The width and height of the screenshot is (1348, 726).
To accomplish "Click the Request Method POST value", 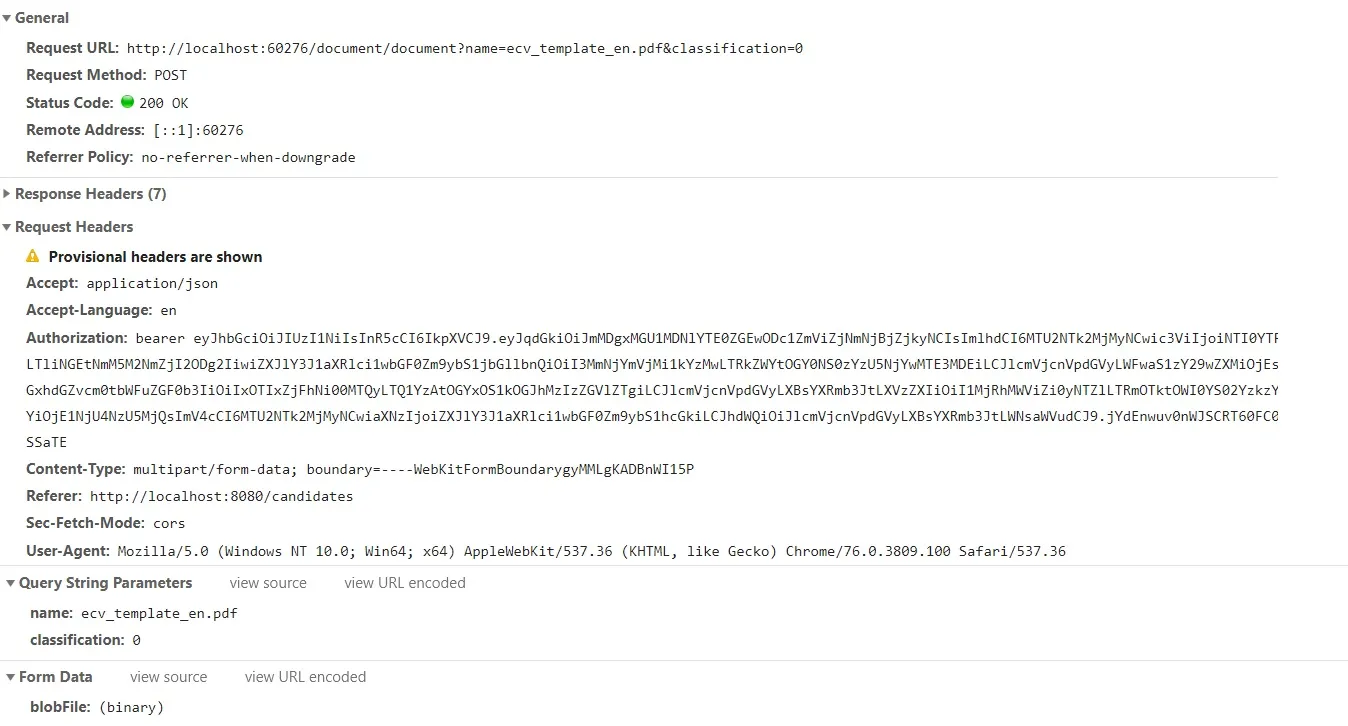I will click(x=170, y=75).
